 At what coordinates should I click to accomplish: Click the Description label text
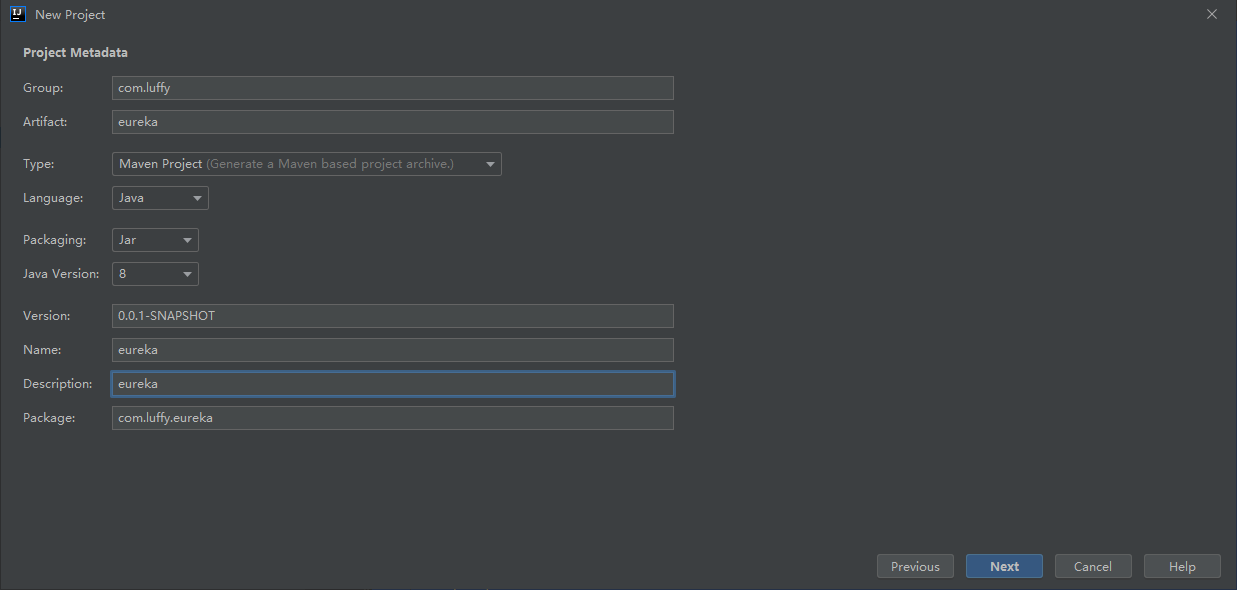coord(58,384)
